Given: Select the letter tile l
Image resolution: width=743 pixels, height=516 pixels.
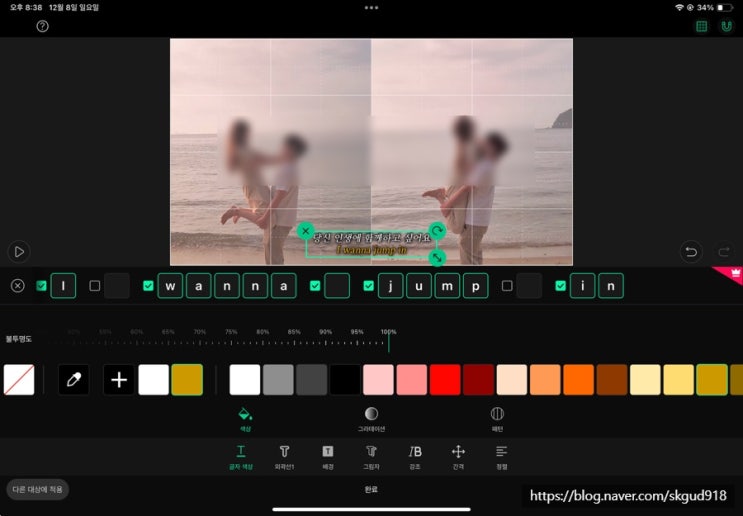Looking at the screenshot, I should [63, 286].
